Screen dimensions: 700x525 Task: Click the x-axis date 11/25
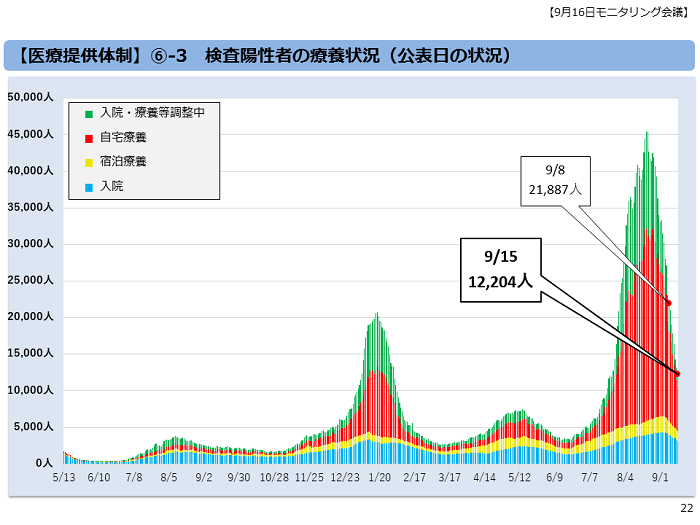309,478
